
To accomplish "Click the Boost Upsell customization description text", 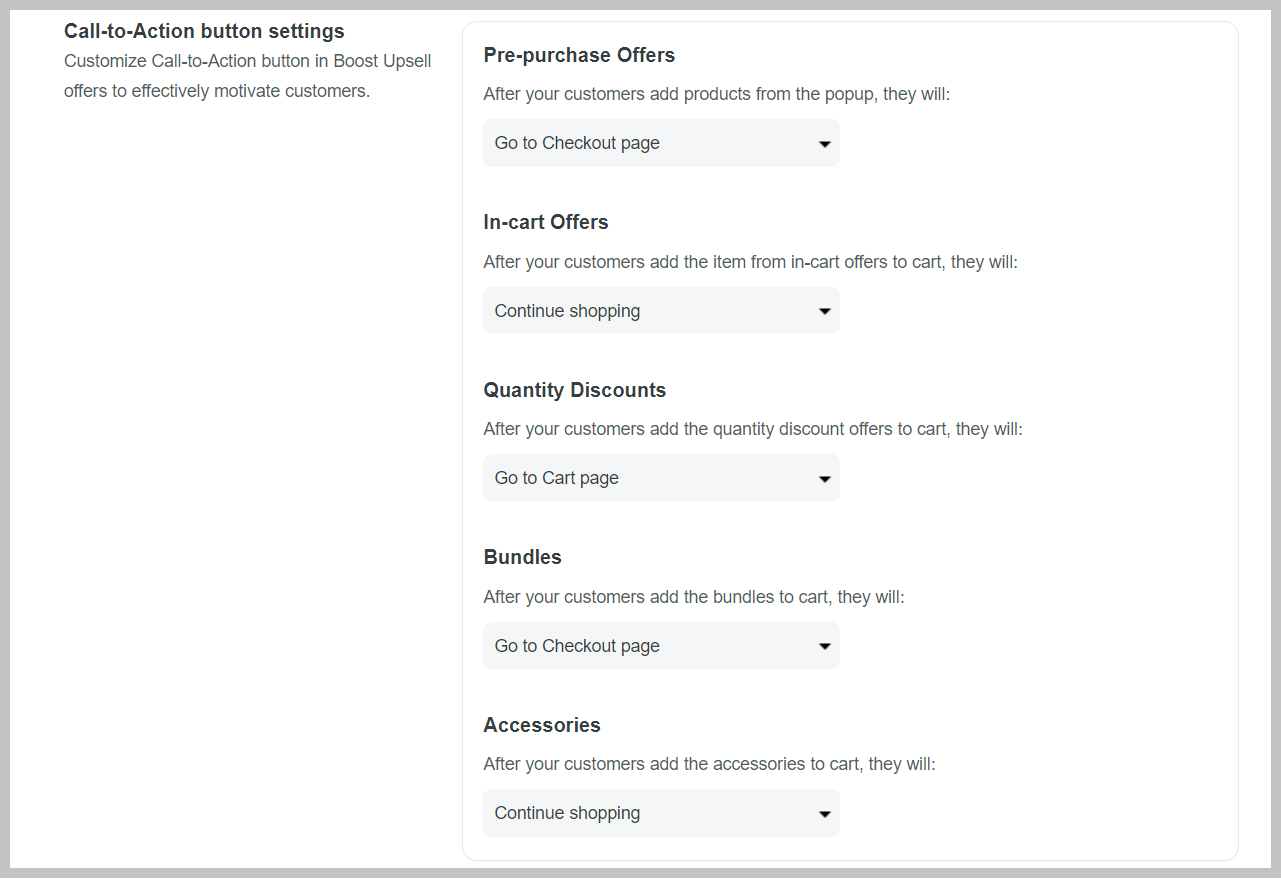I will 247,76.
